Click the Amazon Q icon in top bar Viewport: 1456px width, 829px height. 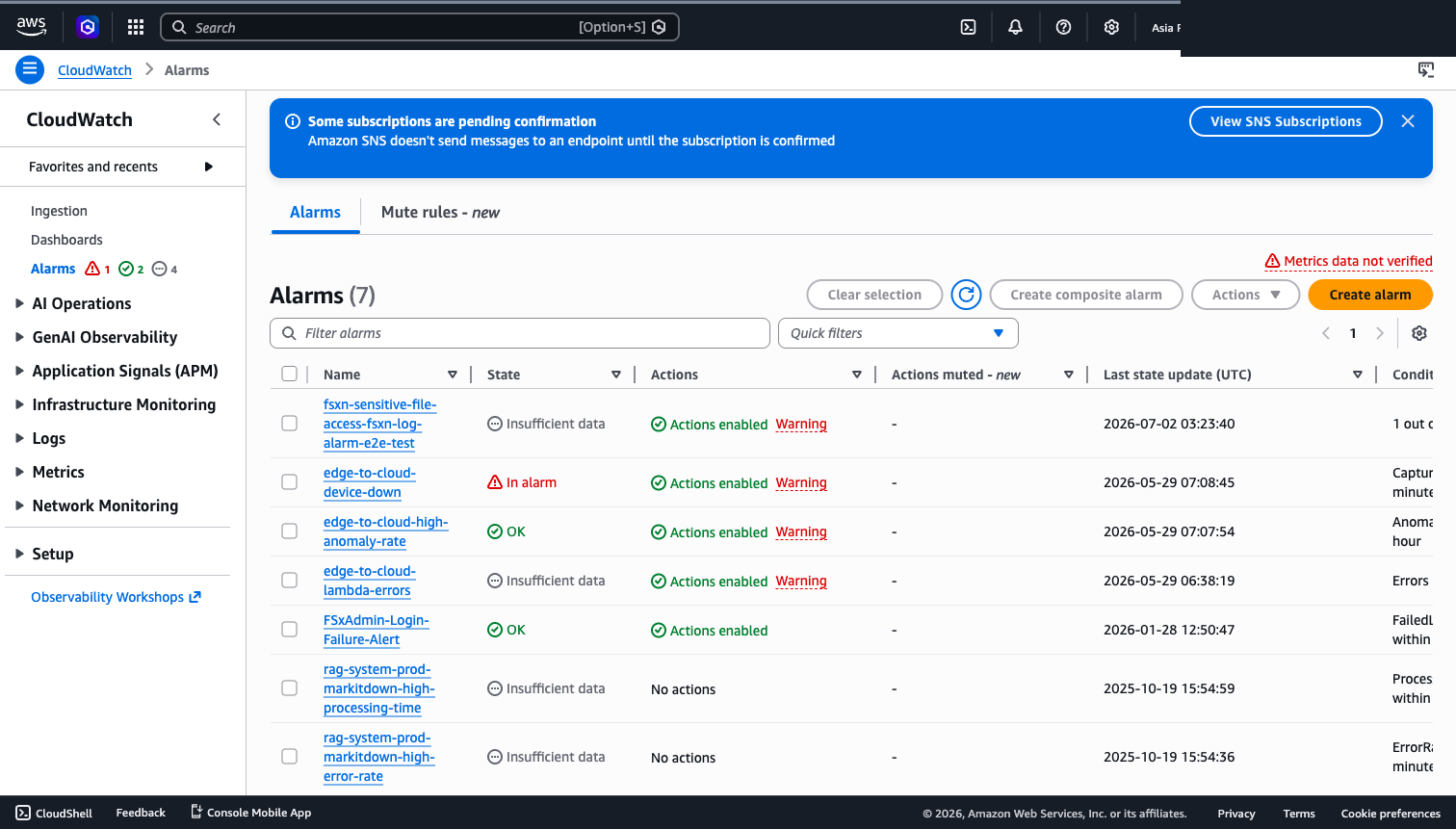(x=88, y=27)
